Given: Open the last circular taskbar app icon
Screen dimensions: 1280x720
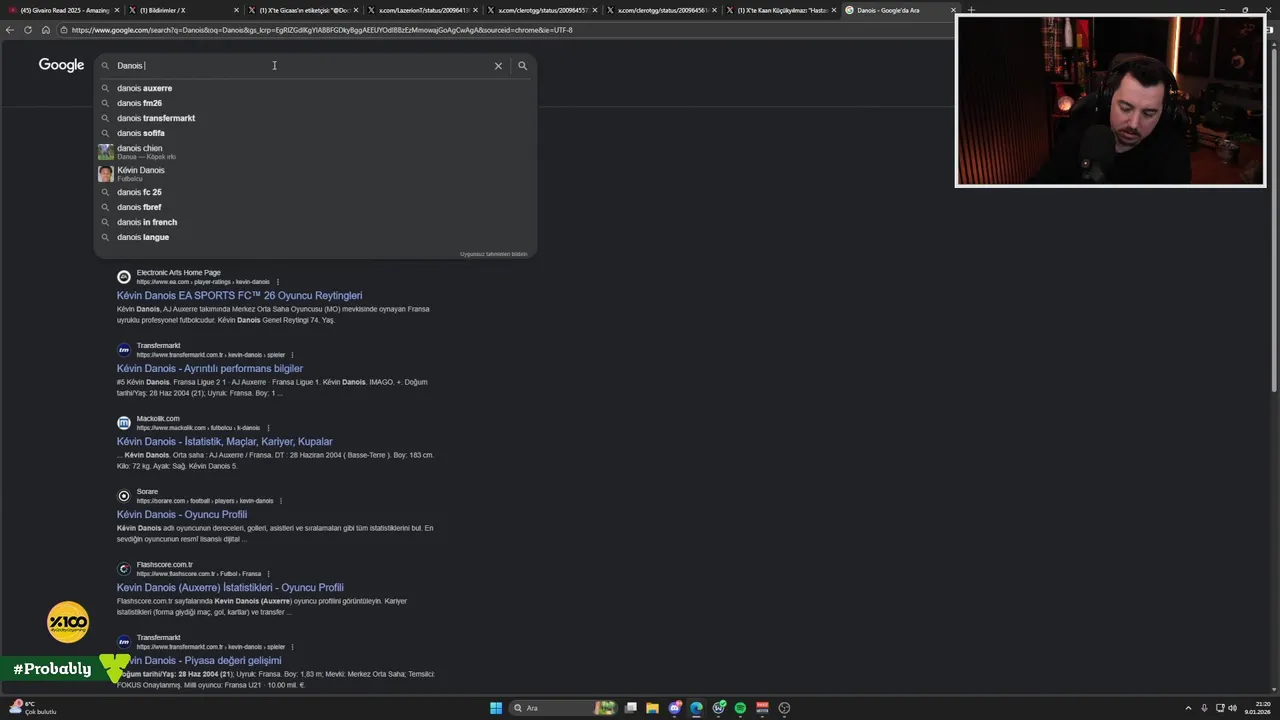Looking at the screenshot, I should coord(785,708).
